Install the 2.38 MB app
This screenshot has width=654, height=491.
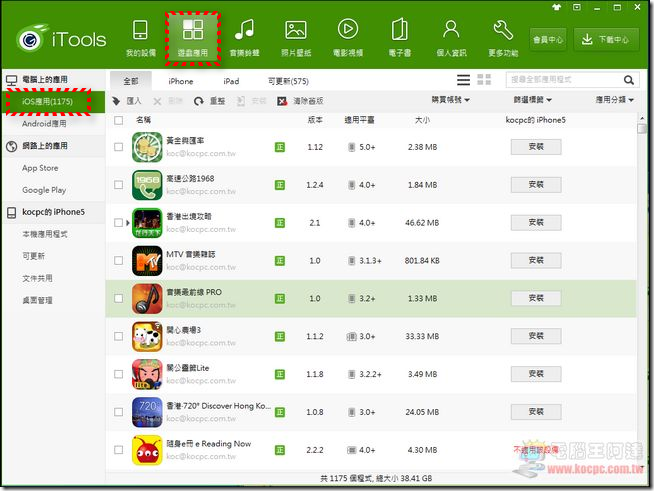pos(536,147)
